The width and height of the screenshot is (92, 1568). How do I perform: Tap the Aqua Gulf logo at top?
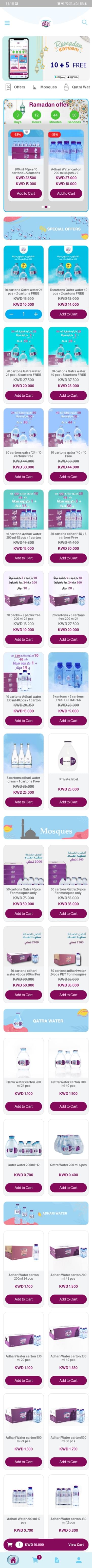click(x=46, y=22)
